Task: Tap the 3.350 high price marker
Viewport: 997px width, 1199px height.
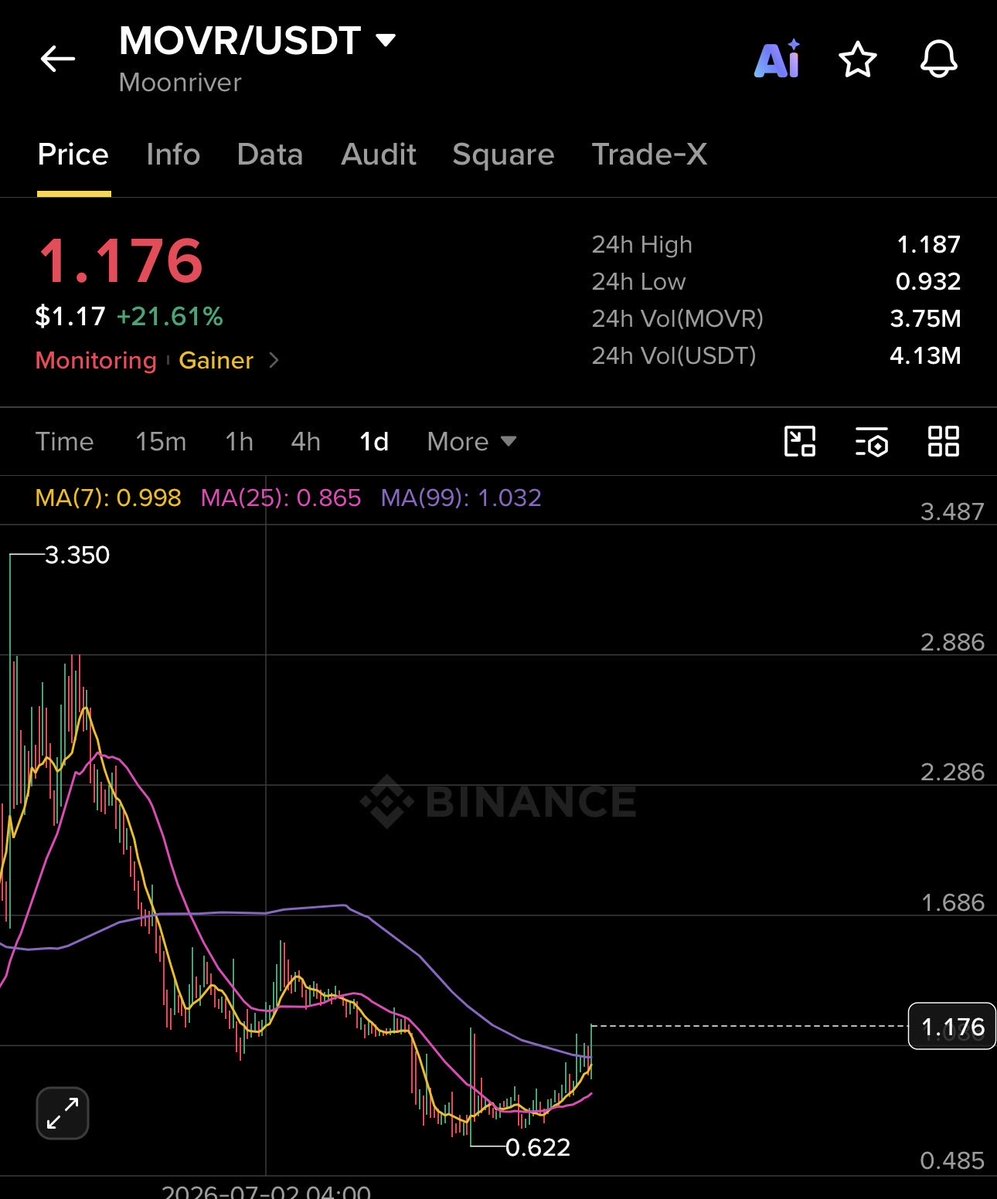Action: (x=77, y=554)
